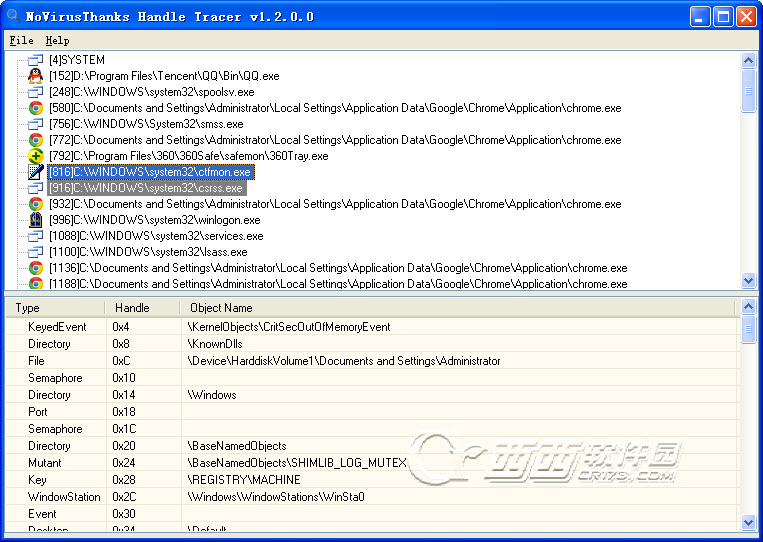Click handle value 0x1C
This screenshot has height=542, width=763.
pos(124,429)
